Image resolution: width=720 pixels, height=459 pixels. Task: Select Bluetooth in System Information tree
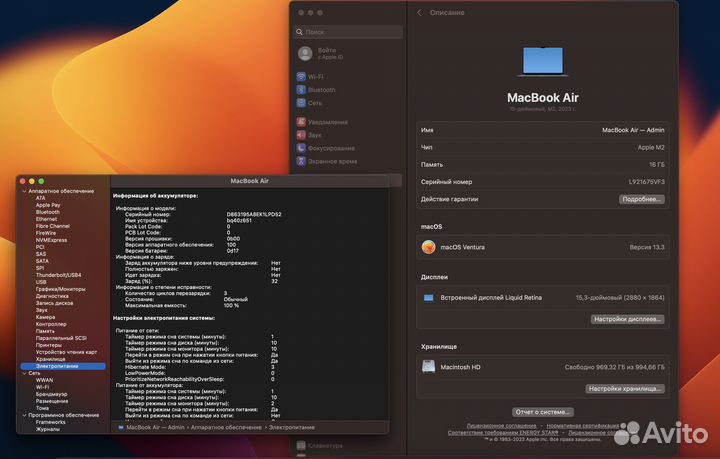point(47,212)
